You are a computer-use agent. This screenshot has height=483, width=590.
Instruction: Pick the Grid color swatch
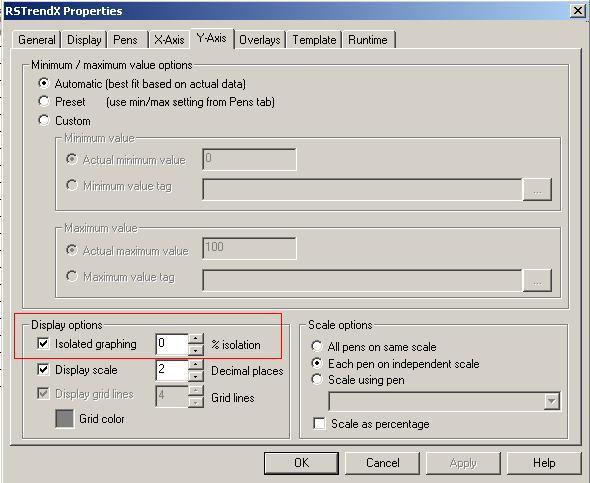64,419
